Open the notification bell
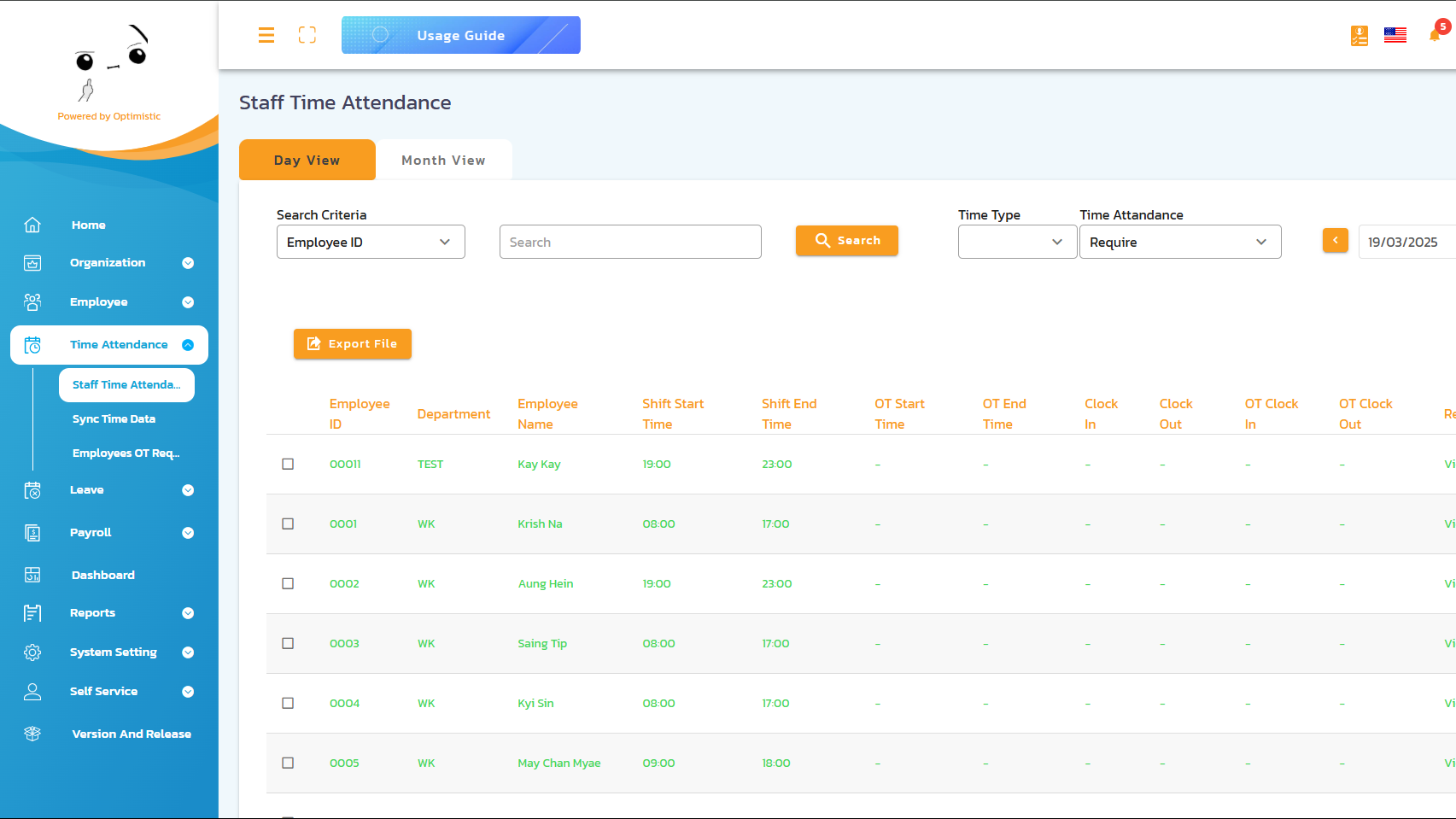1456x819 pixels. [1435, 35]
